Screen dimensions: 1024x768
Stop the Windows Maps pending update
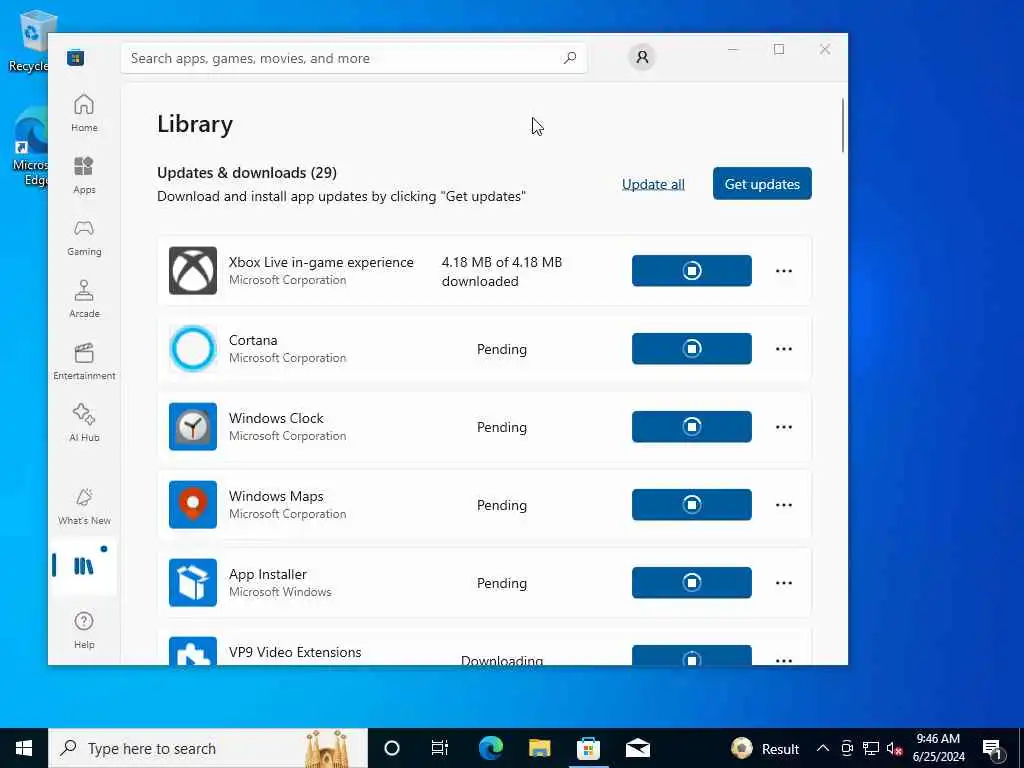[692, 505]
